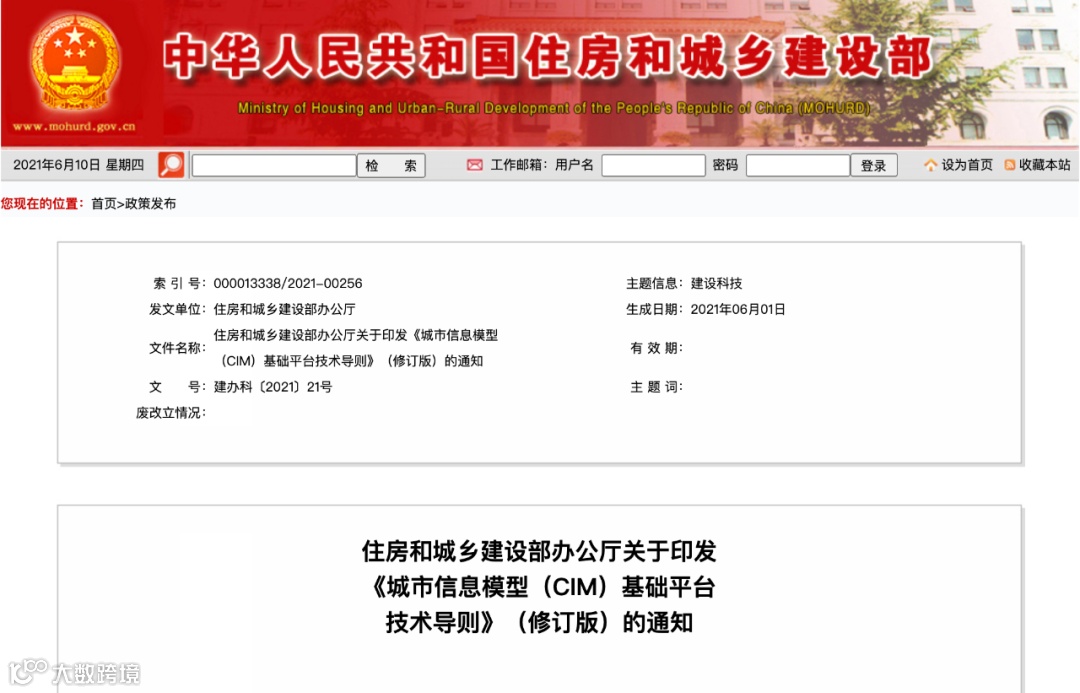The height and width of the screenshot is (693, 1080).
Task: Click the banner title 中华人民共和国住房和城乡建设部
Action: pyautogui.click(x=548, y=56)
